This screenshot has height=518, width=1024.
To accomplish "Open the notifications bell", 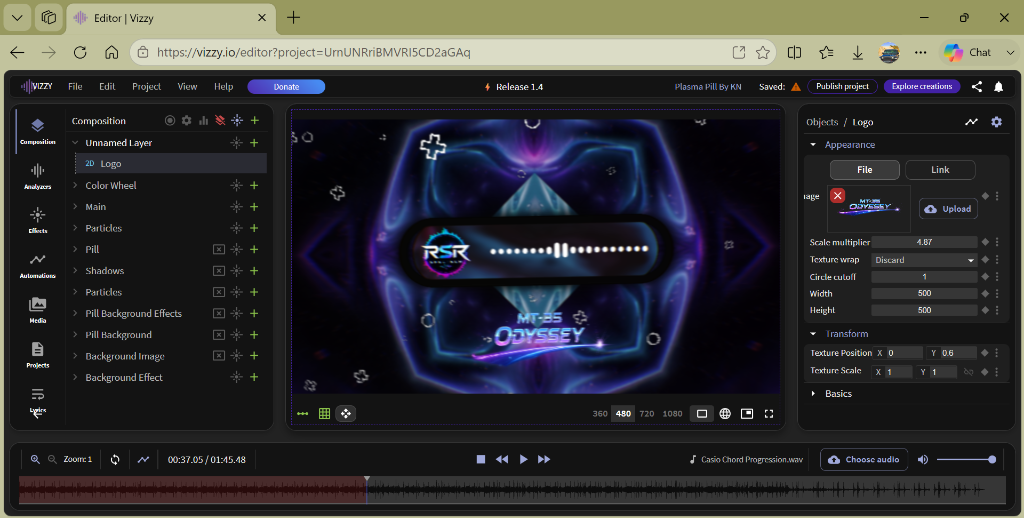I will pos(999,86).
